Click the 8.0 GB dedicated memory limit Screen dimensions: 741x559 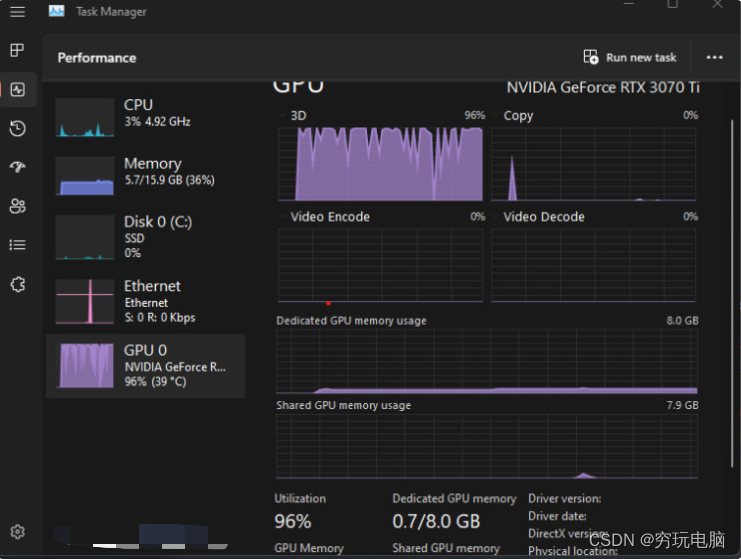point(682,320)
